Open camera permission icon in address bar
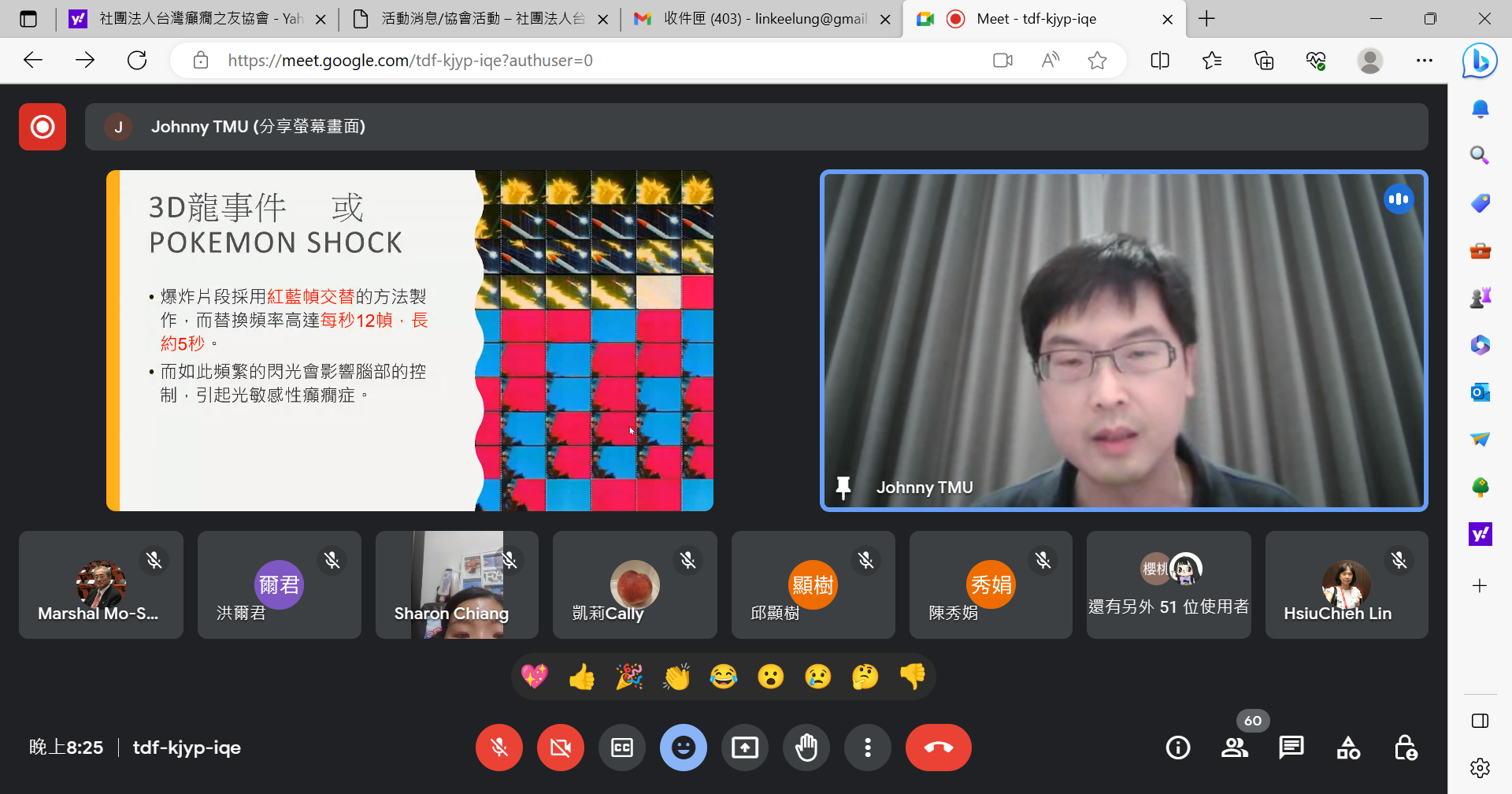This screenshot has width=1512, height=794. point(1002,61)
